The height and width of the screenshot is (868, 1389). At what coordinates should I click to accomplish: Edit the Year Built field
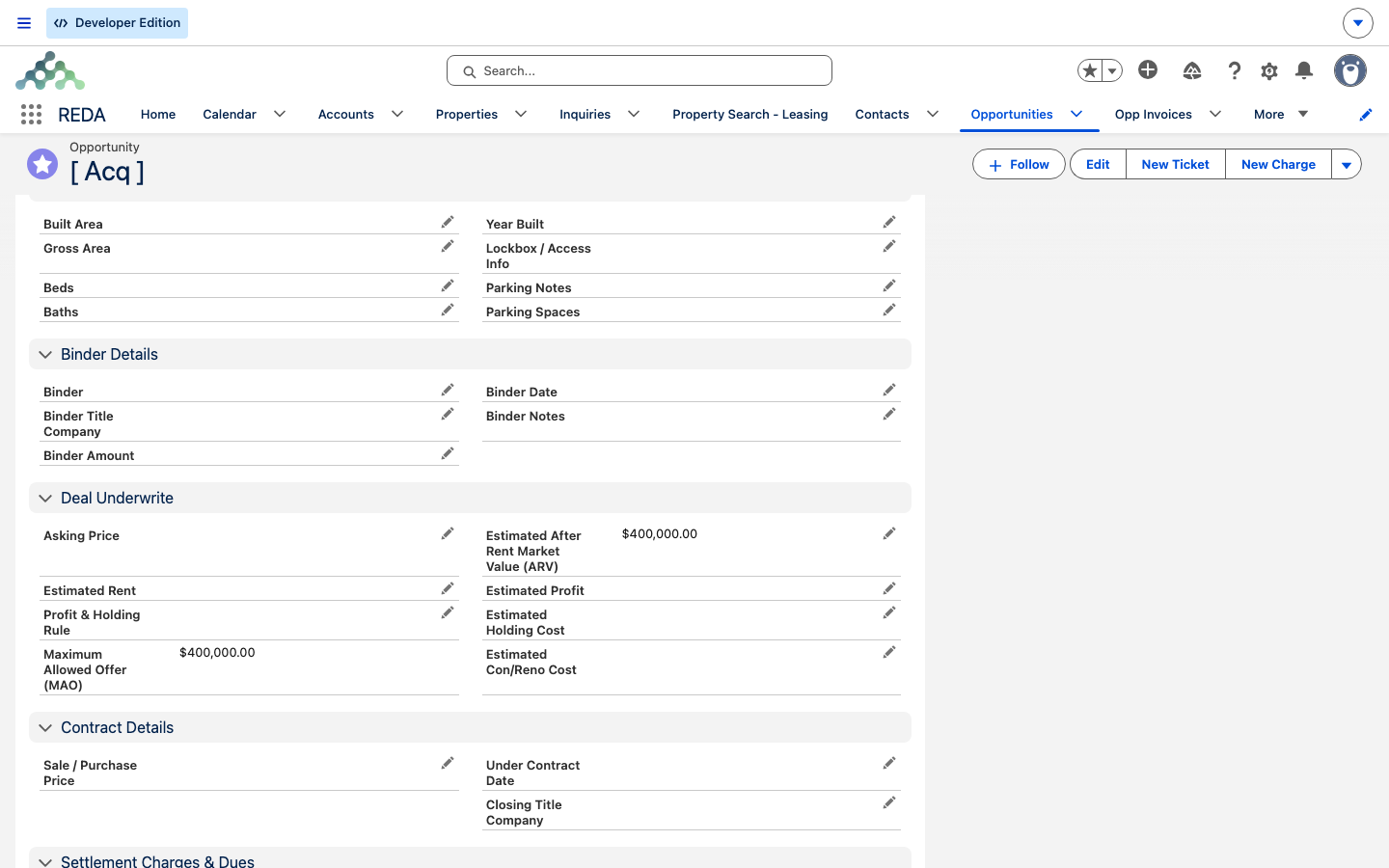click(x=889, y=223)
